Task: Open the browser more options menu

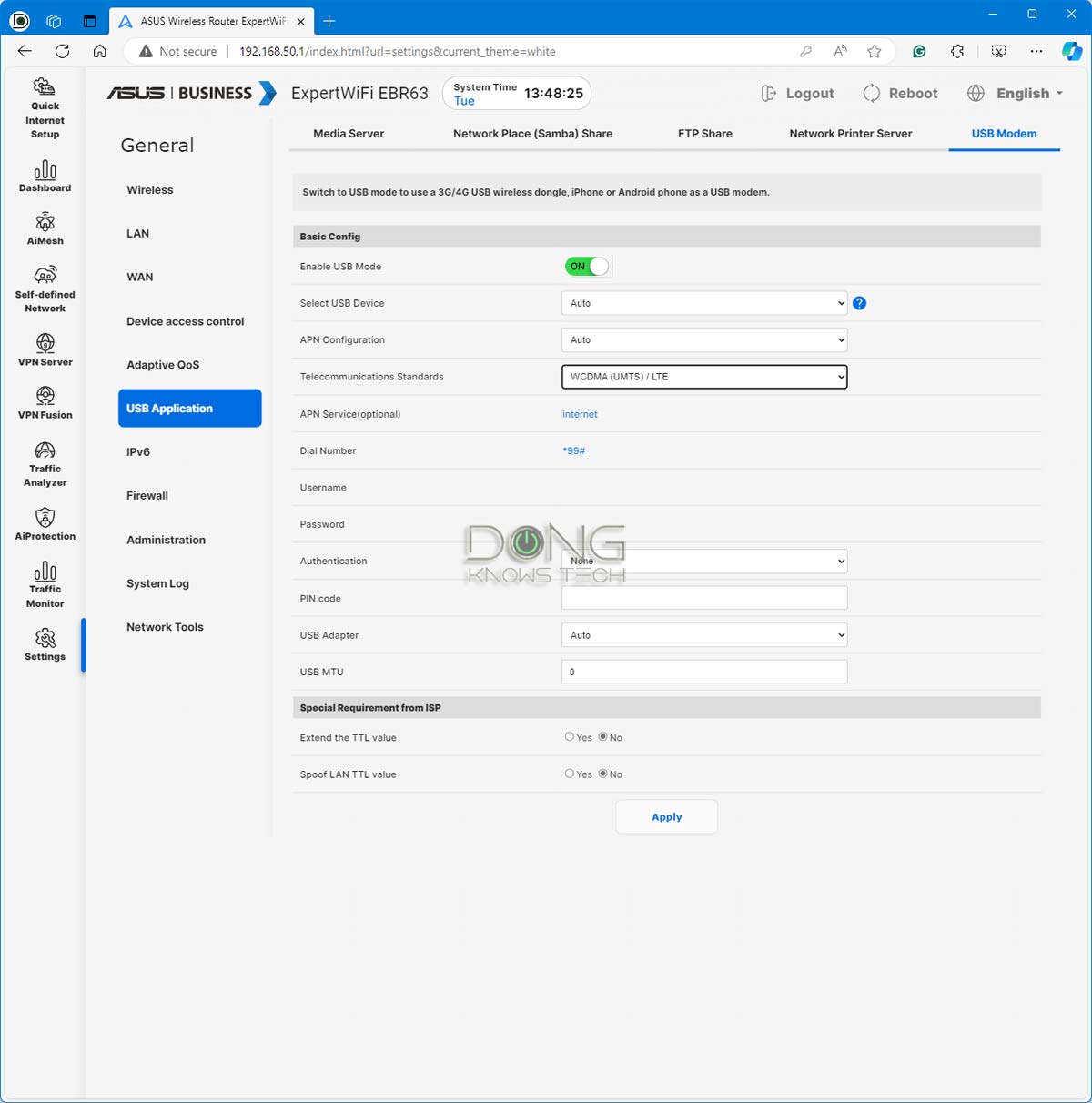Action: point(1036,51)
